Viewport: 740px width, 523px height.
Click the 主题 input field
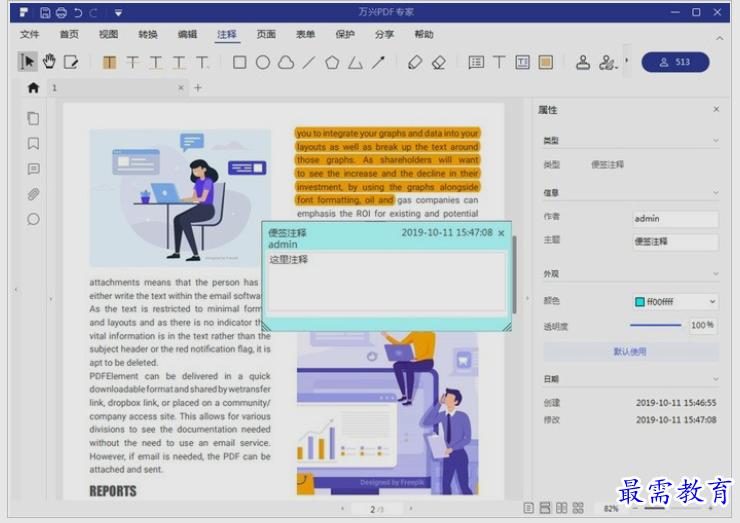(x=675, y=242)
